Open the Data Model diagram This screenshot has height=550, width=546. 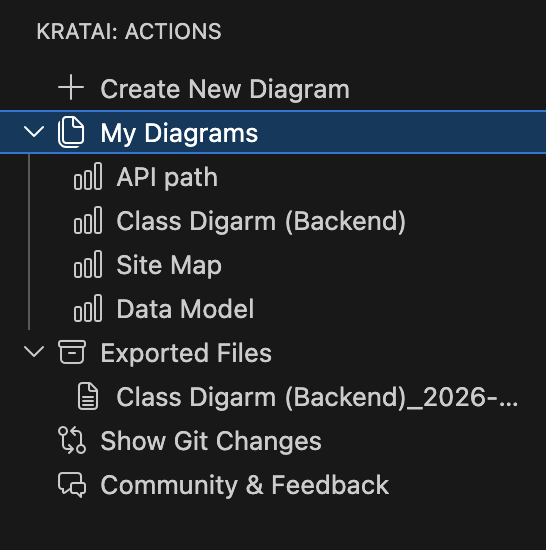pyautogui.click(x=185, y=309)
